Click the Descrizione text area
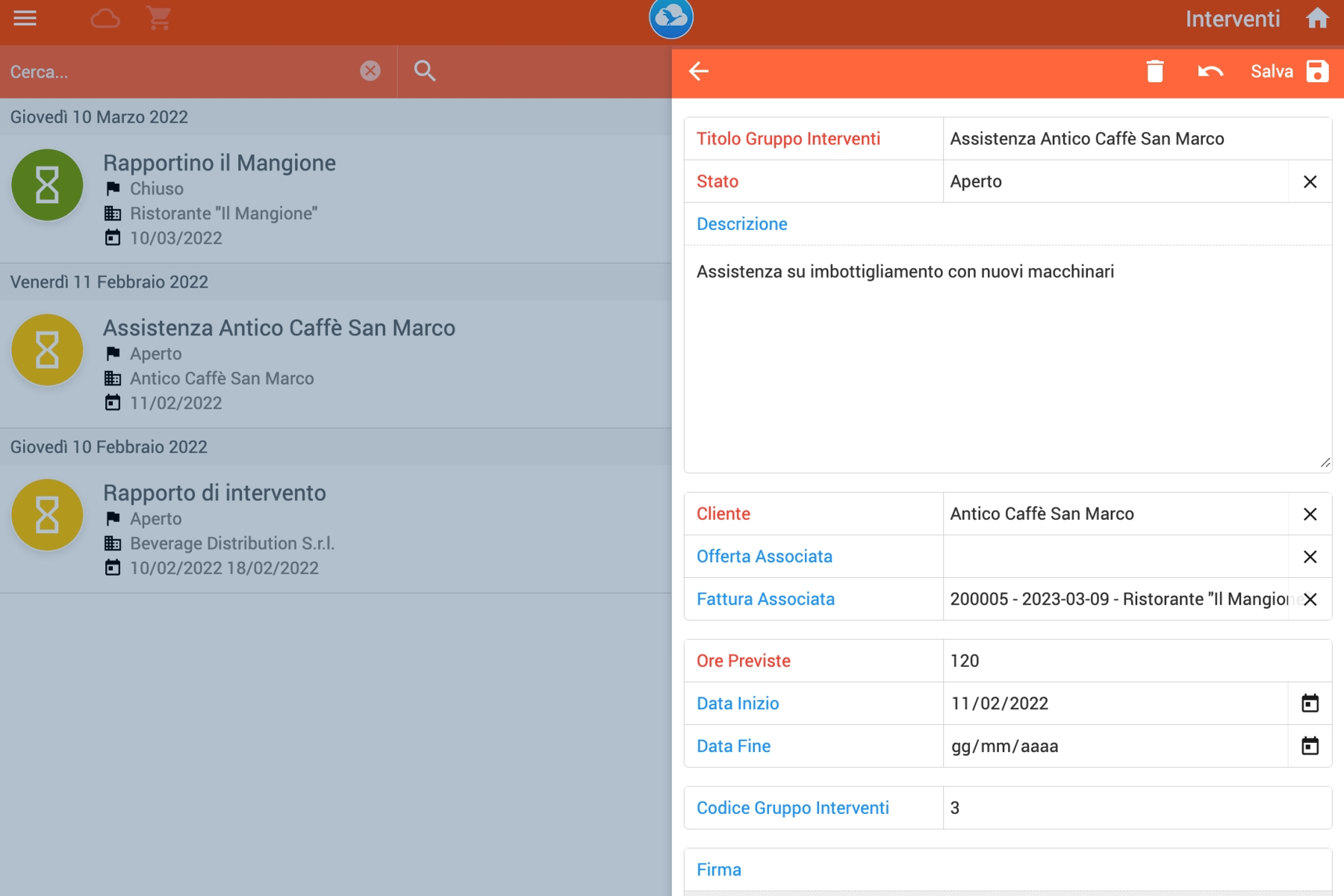Screen dimensions: 1344x896 tap(1007, 358)
